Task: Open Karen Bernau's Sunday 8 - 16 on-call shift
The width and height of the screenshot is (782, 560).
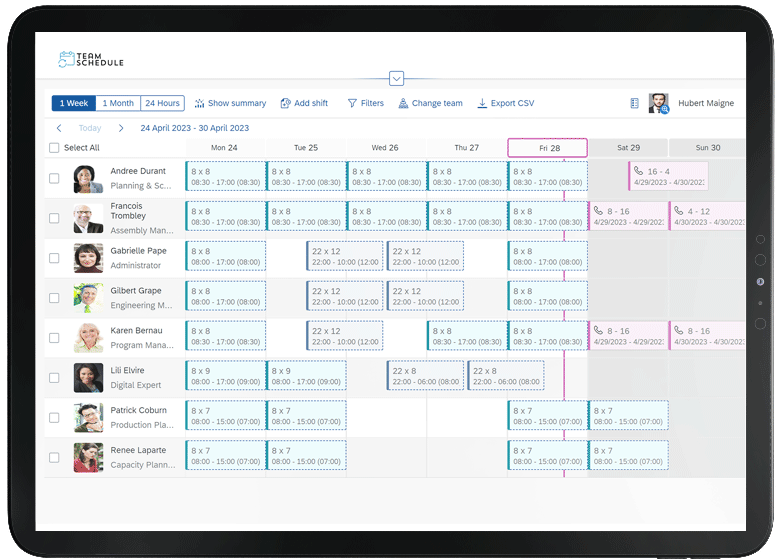Action: click(708, 336)
